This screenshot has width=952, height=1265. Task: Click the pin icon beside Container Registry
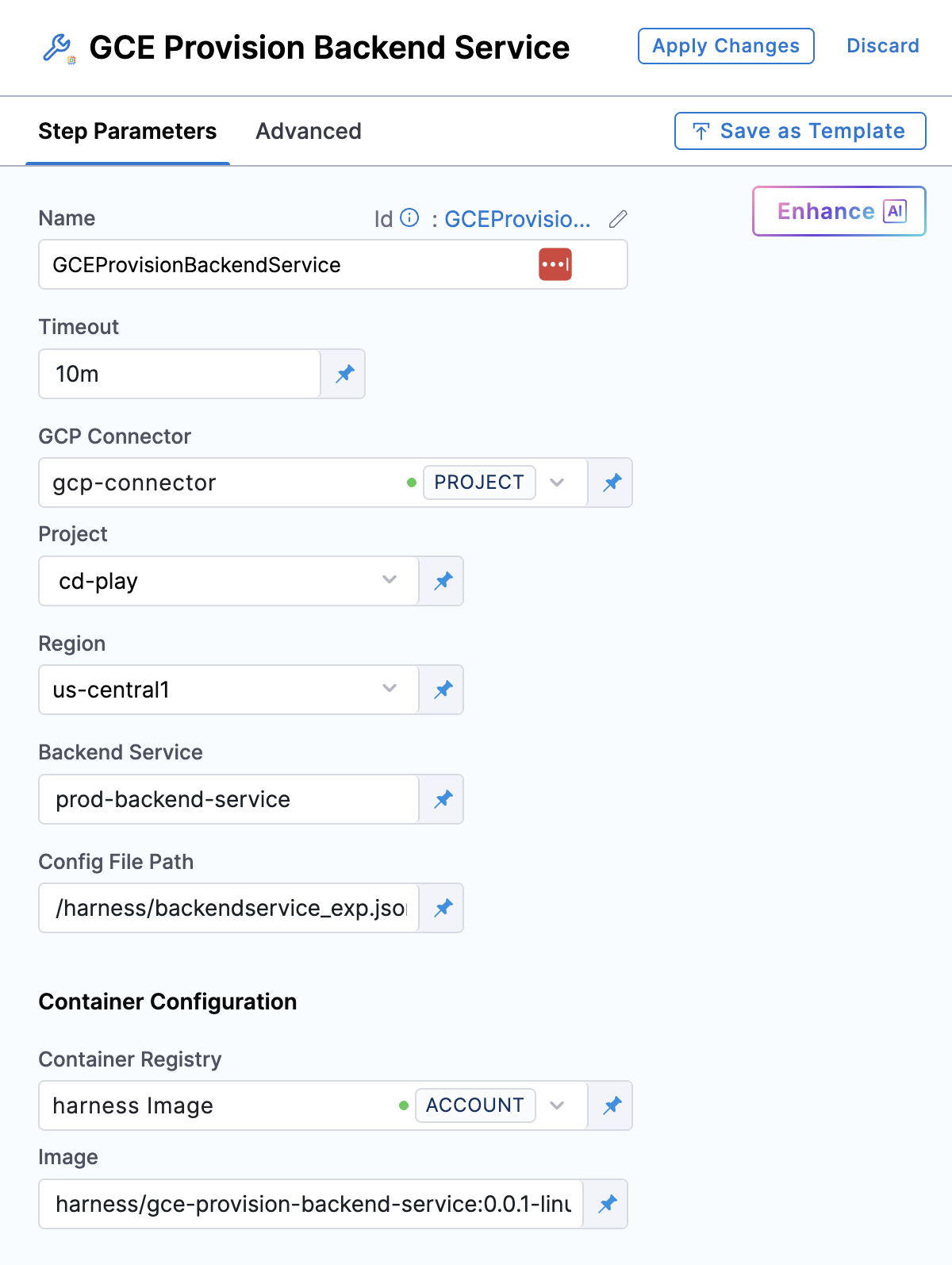(612, 1105)
